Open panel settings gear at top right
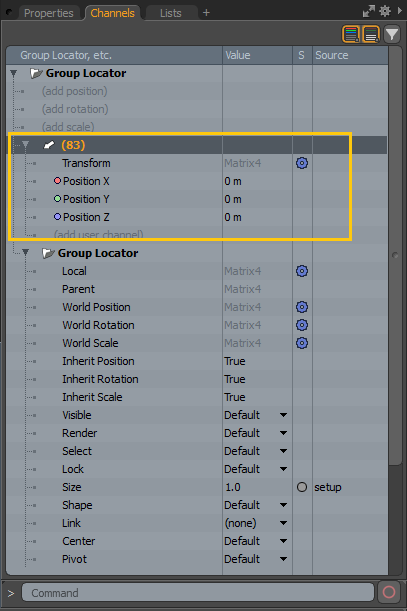 385,11
